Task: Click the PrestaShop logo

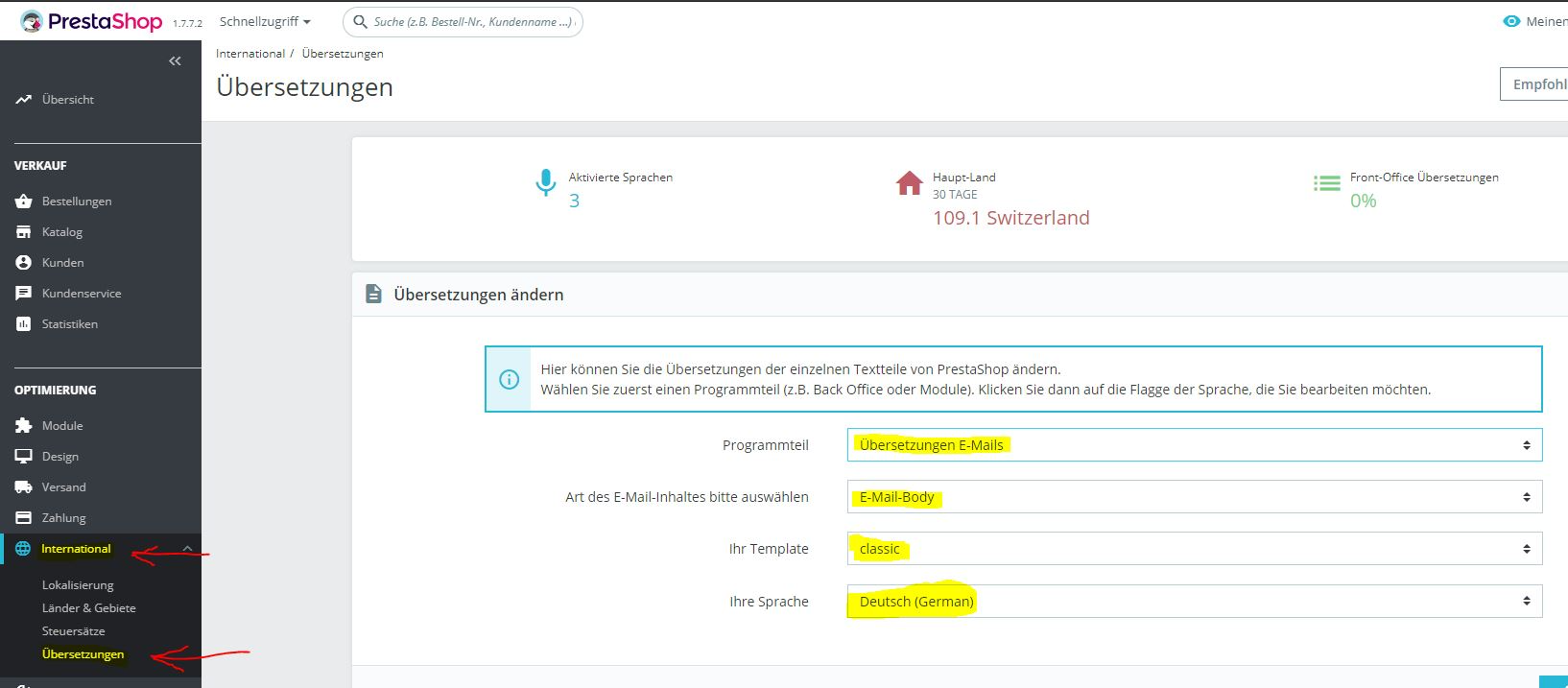Action: (91, 21)
